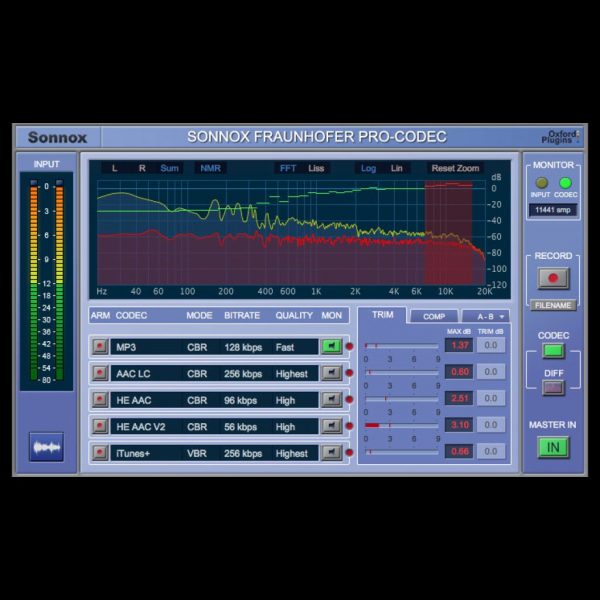Screen dimensions: 600x600
Task: Change MP3 bitrate 128 kbps
Action: click(243, 347)
